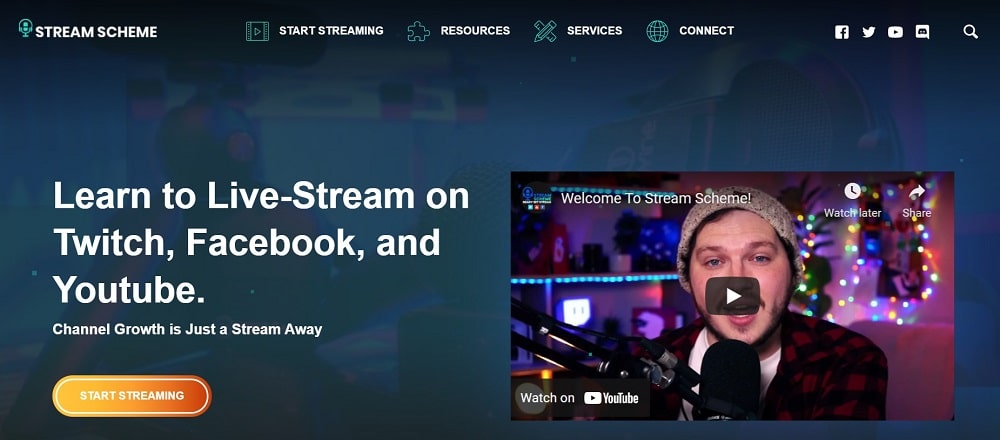Click the Resources puzzle piece icon

[418, 31]
